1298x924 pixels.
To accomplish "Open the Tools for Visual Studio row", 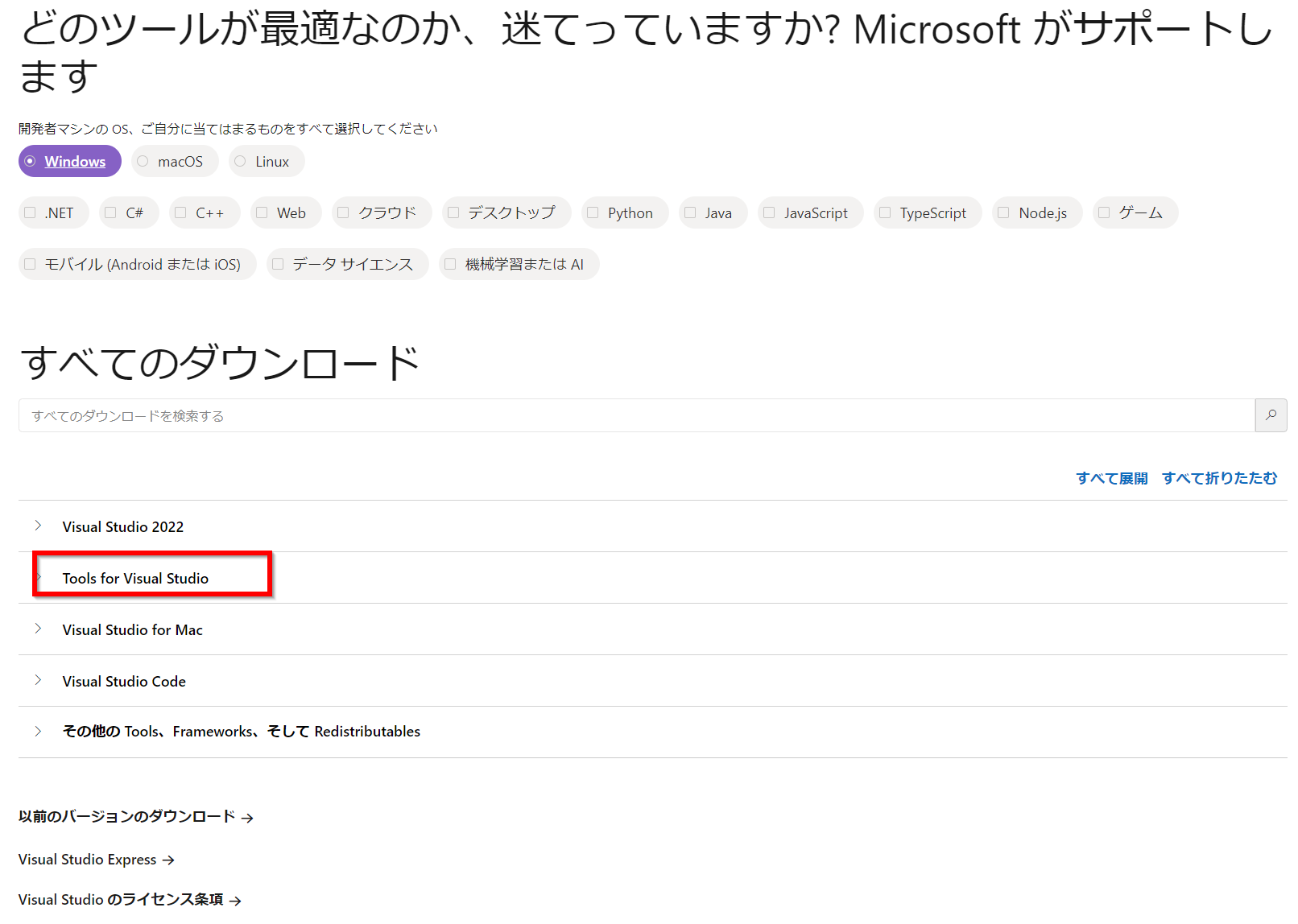I will click(x=652, y=578).
